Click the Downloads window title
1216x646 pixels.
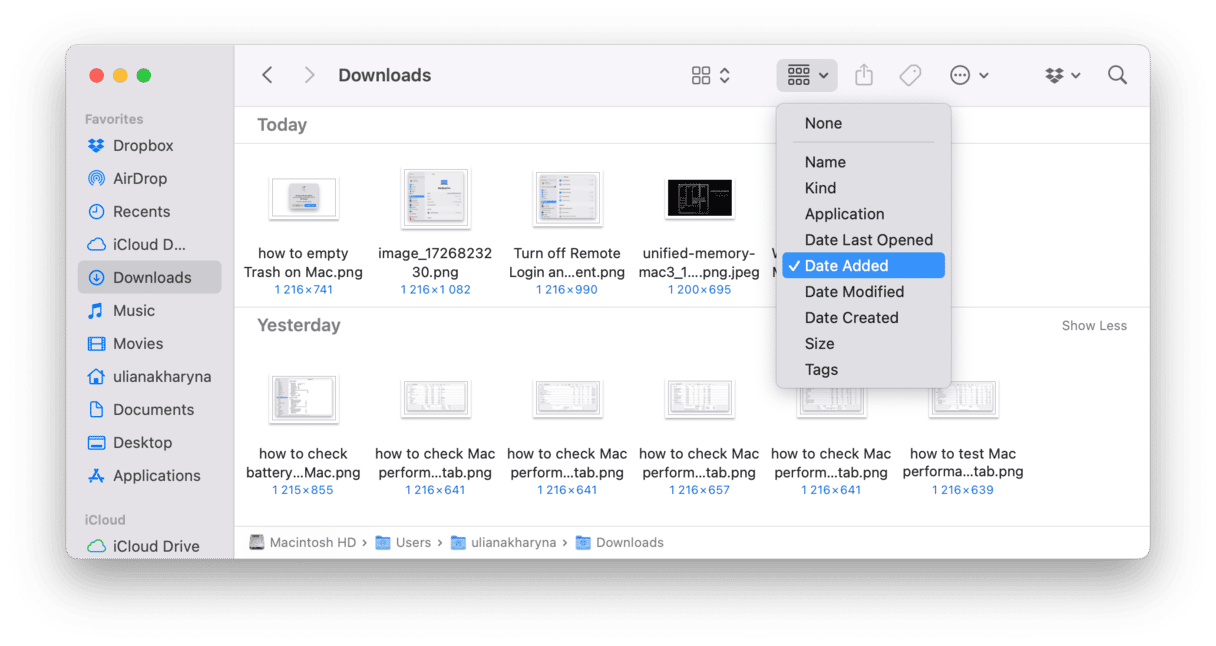coord(385,75)
